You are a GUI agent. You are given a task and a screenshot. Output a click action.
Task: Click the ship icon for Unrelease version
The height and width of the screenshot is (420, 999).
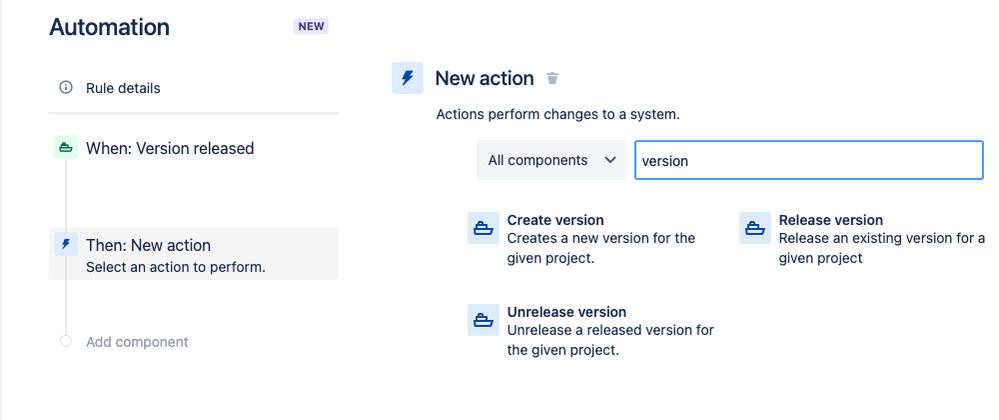tap(484, 320)
